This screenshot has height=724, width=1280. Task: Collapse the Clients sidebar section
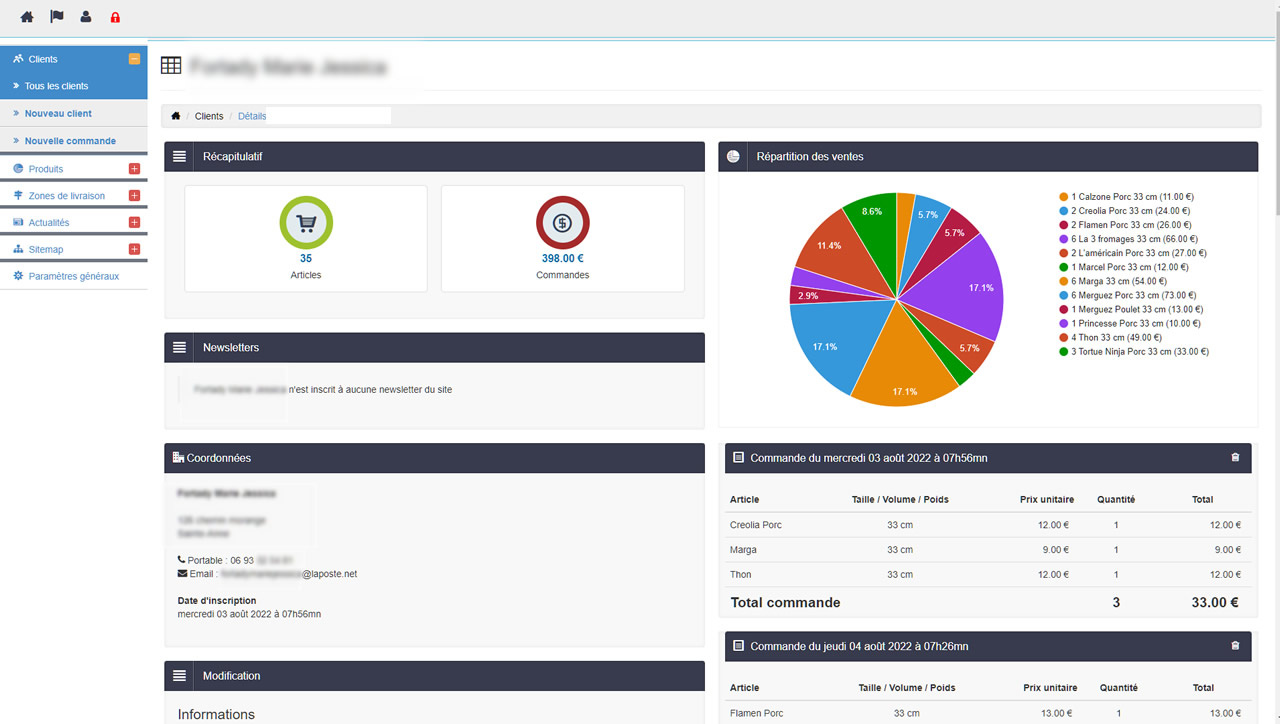tap(134, 59)
